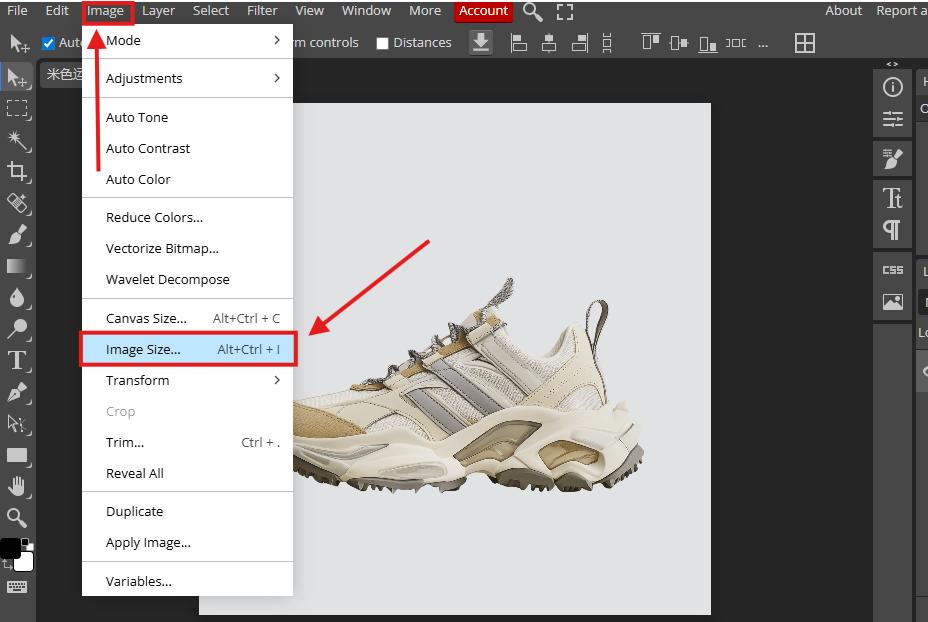Select the Crop tool in toolbar
This screenshot has height=622, width=928.
tap(17, 171)
